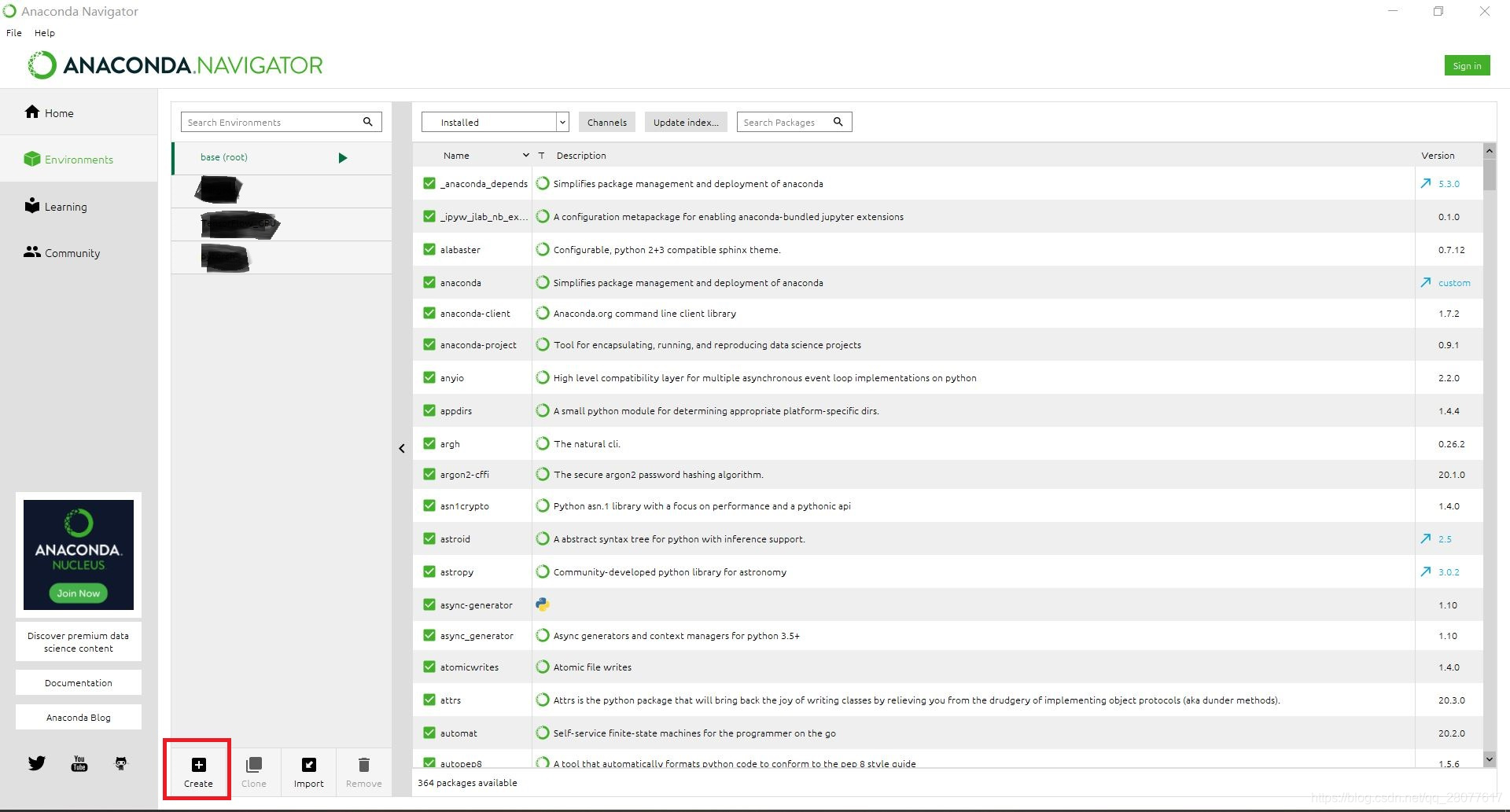Toggle the asn1crypto package checkbox
This screenshot has width=1510, height=812.
(x=429, y=505)
